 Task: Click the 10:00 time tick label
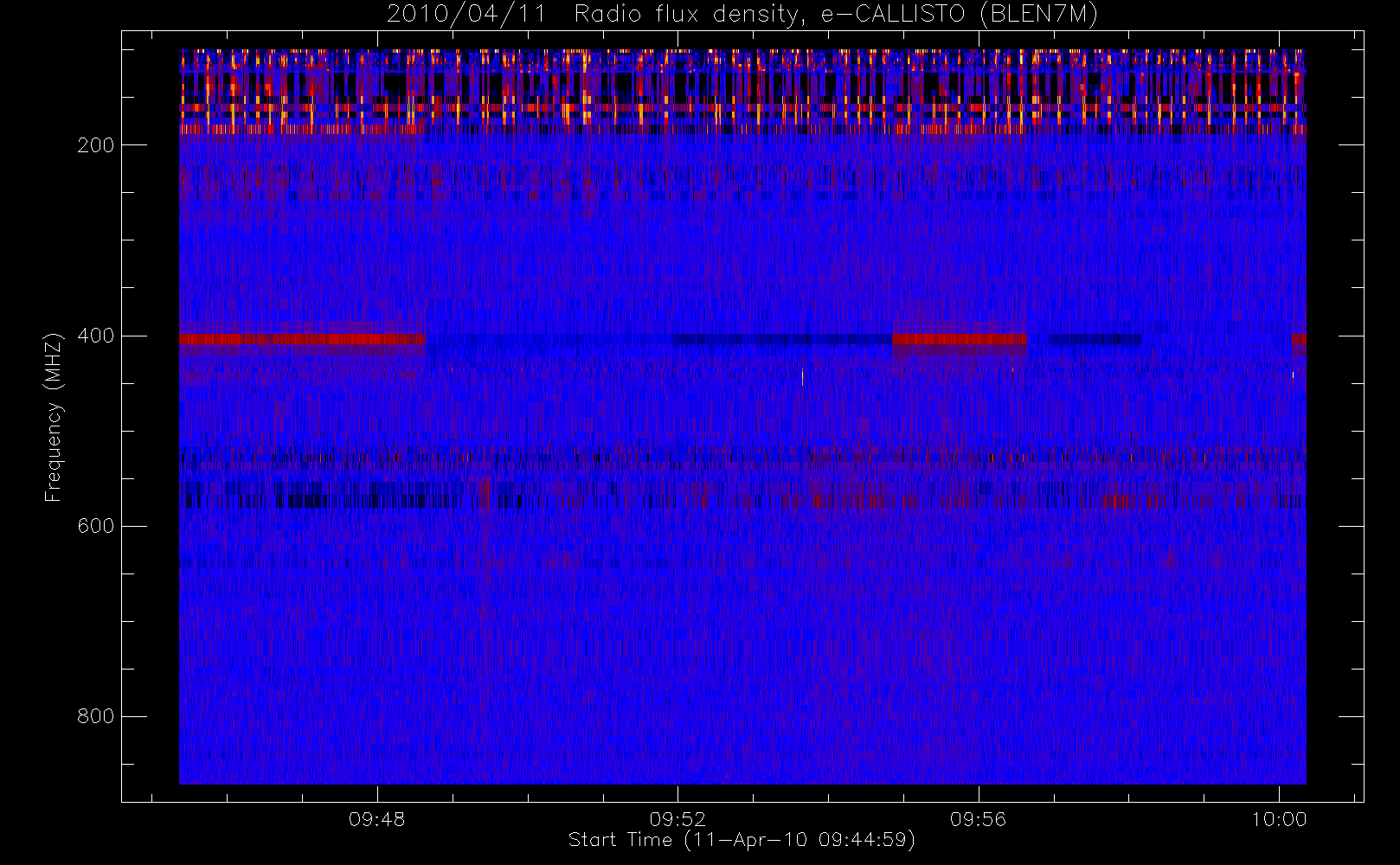tap(1279, 819)
